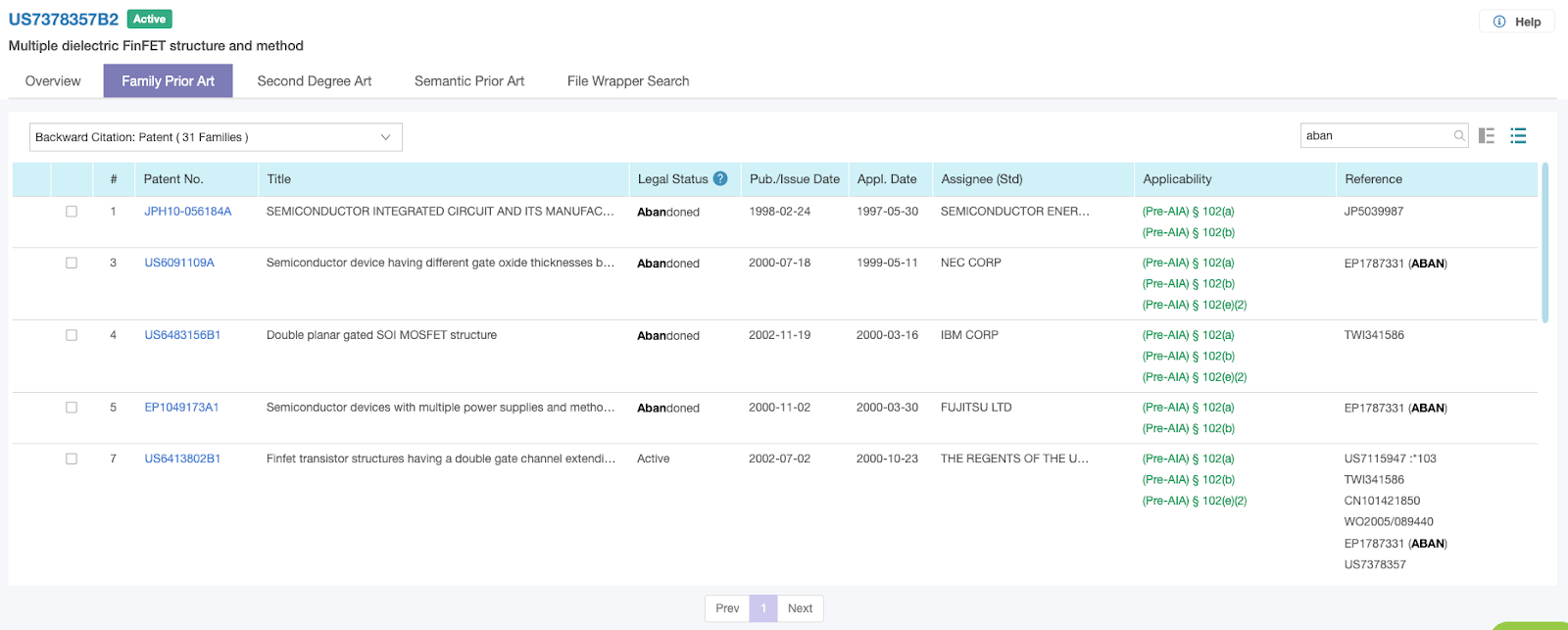Click the search magnifier icon in filter box
Image resolution: width=1568 pixels, height=630 pixels.
(x=1459, y=136)
